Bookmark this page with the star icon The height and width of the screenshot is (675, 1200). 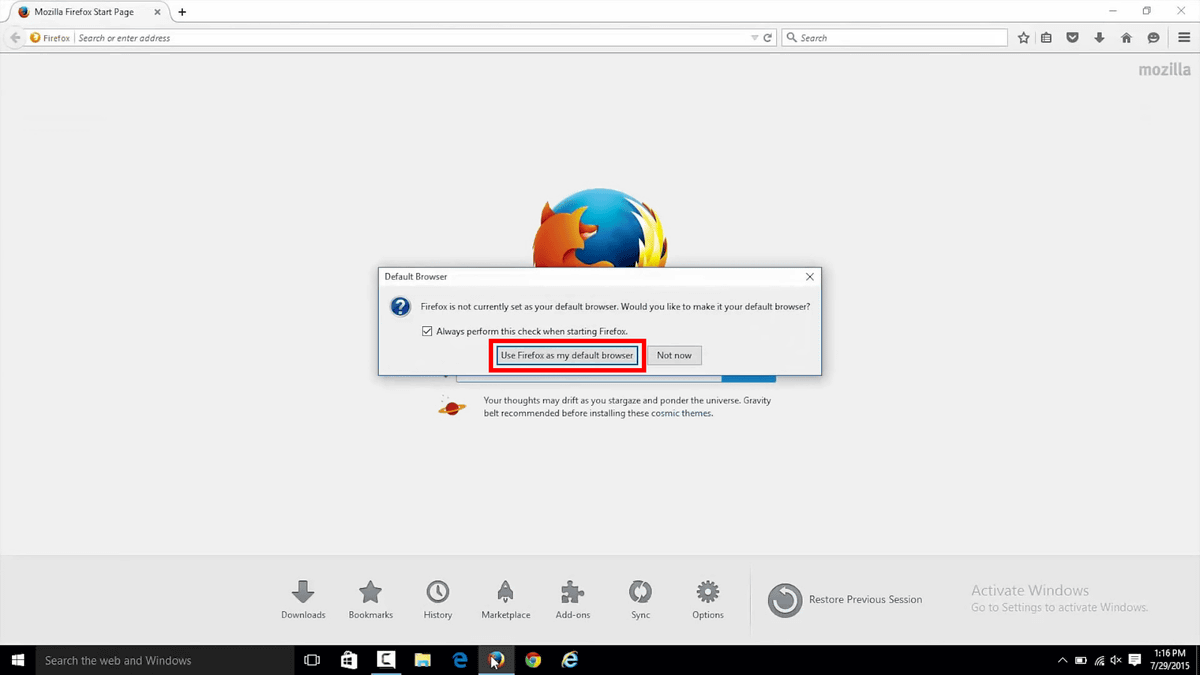(x=1024, y=38)
